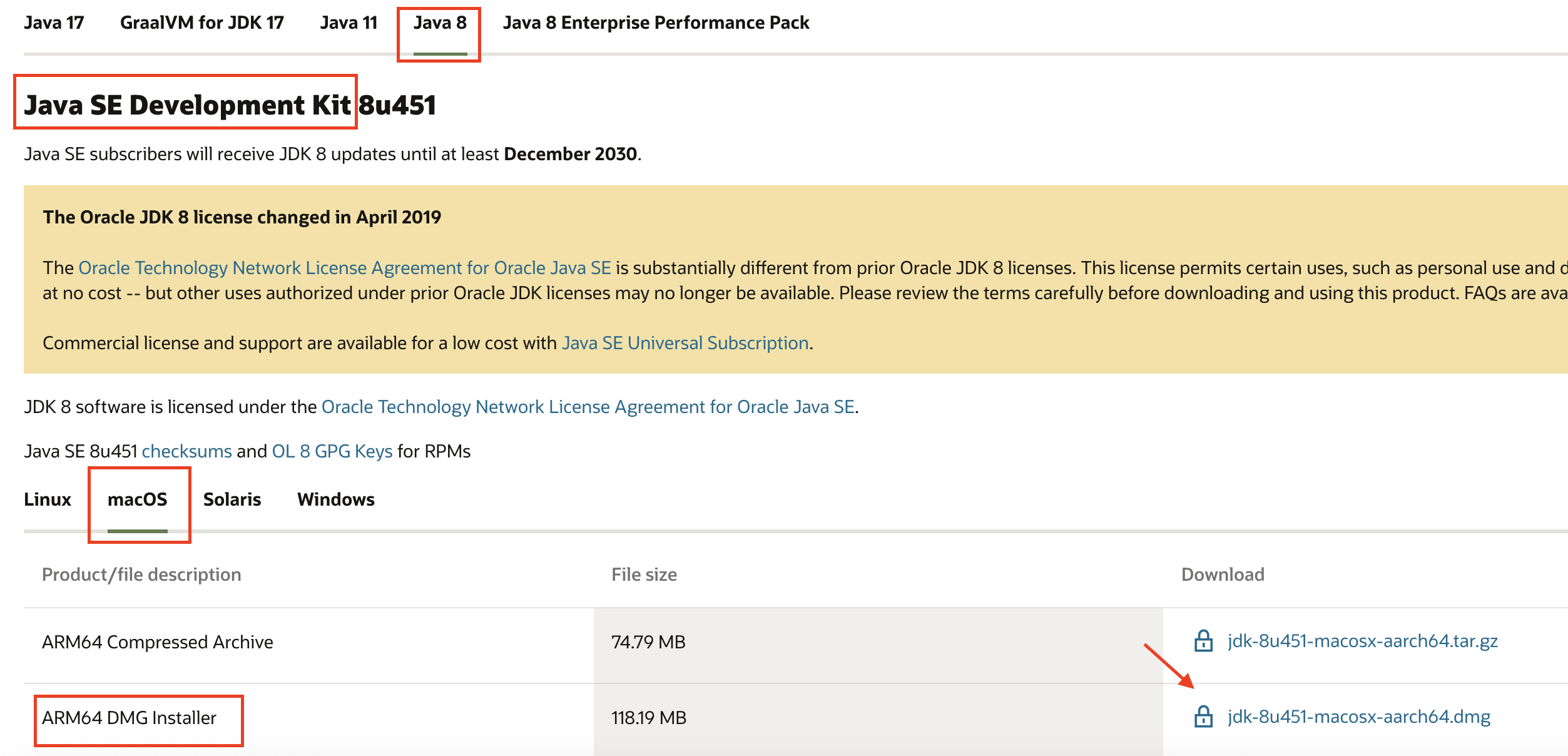Select the macOS downloads tab
The height and width of the screenshot is (756, 1568).
pos(138,499)
